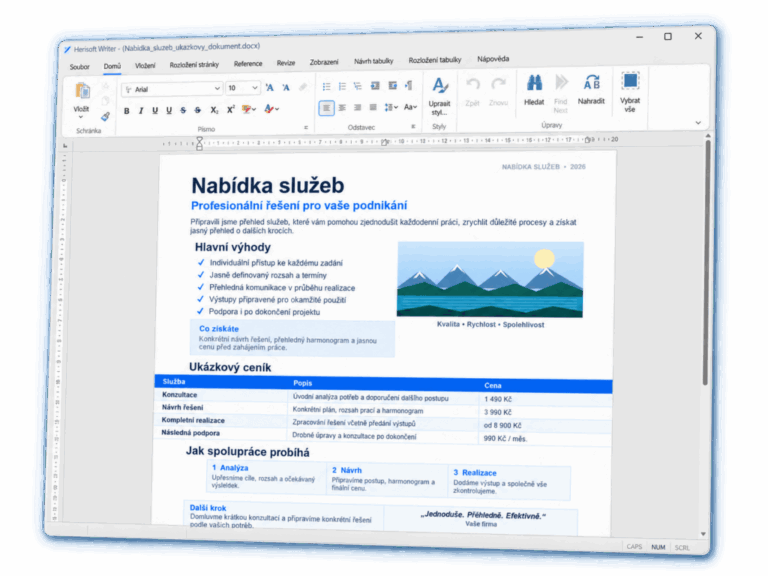The image size is (768, 576).
Task: Click the Hledat binoculars icon
Action: 534,82
